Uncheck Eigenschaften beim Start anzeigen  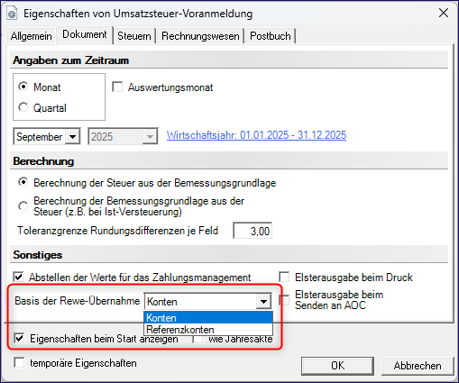click(x=19, y=338)
